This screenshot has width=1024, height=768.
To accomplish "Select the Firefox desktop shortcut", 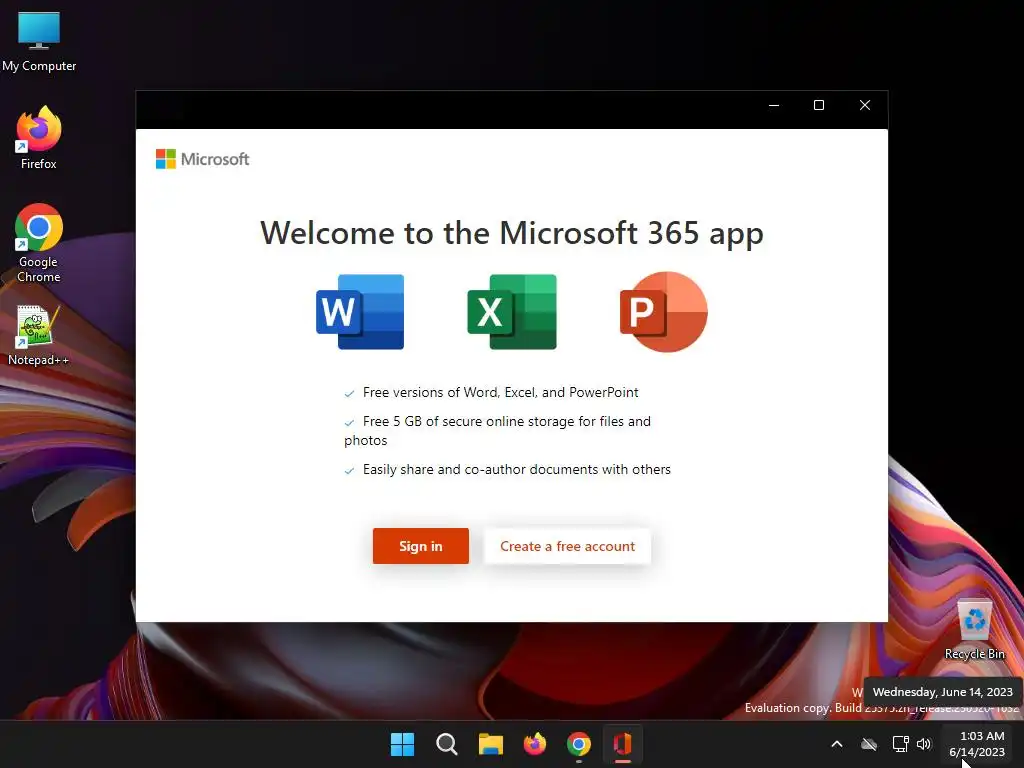I will pos(39,138).
